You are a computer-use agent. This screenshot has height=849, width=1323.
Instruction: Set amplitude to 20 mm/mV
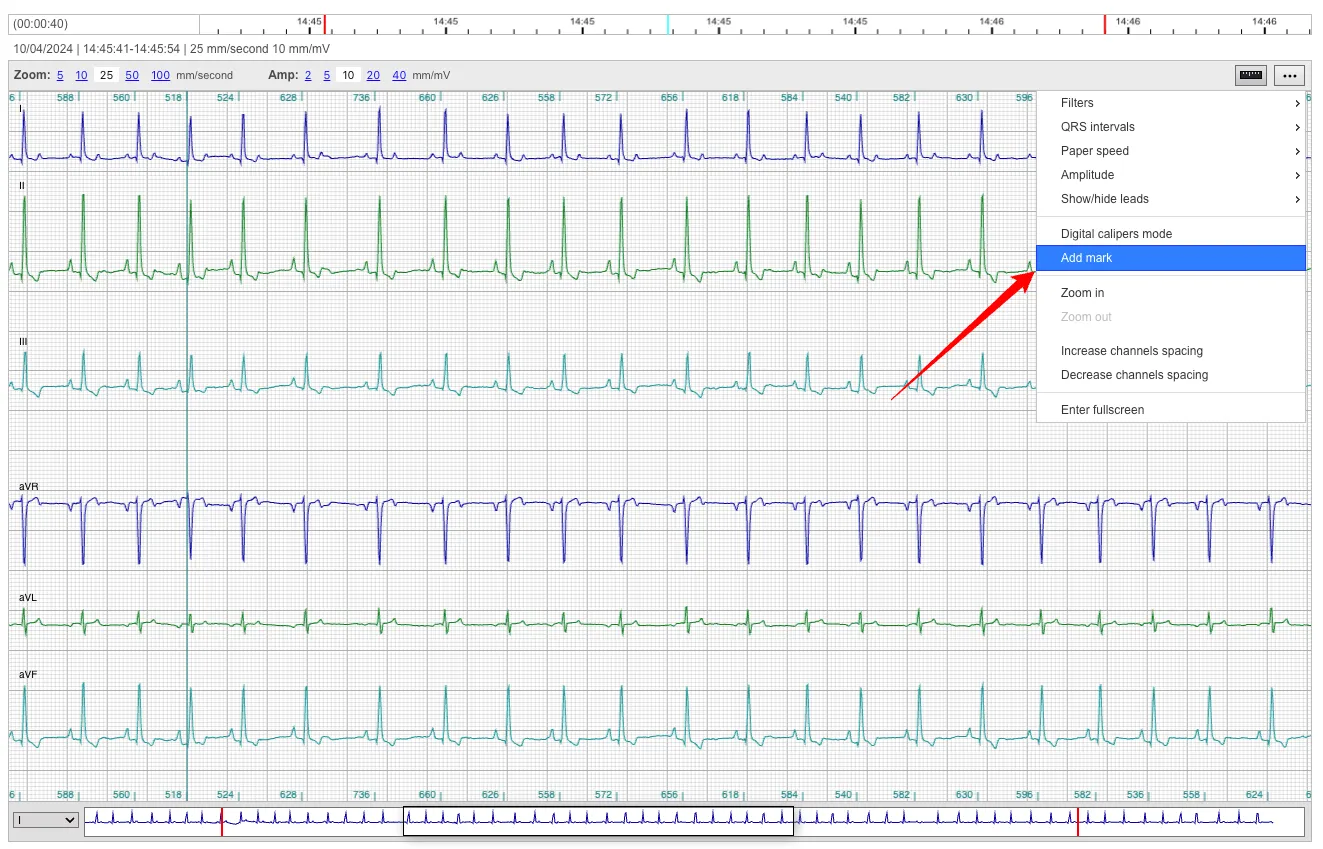373,75
